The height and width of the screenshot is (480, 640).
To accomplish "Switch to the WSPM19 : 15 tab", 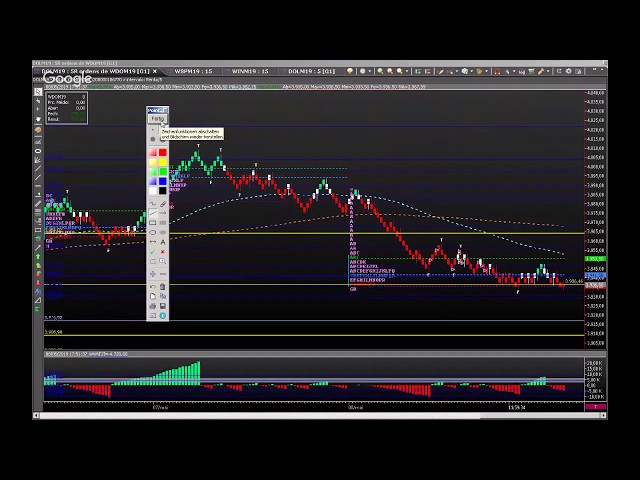I will 190,71.
